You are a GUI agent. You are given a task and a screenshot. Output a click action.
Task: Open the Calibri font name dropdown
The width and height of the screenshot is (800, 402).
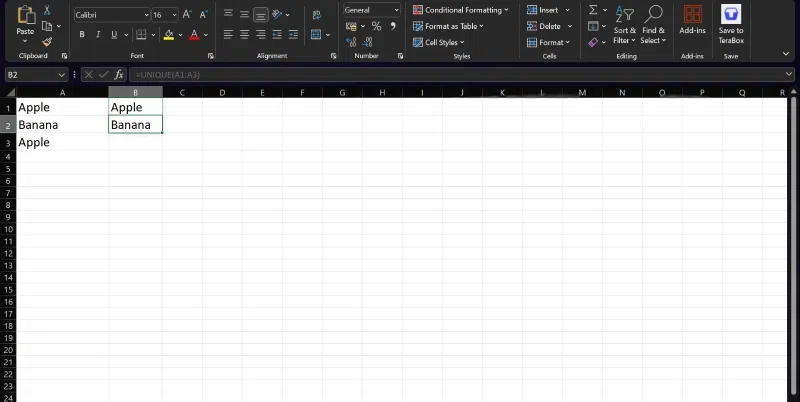(x=146, y=15)
